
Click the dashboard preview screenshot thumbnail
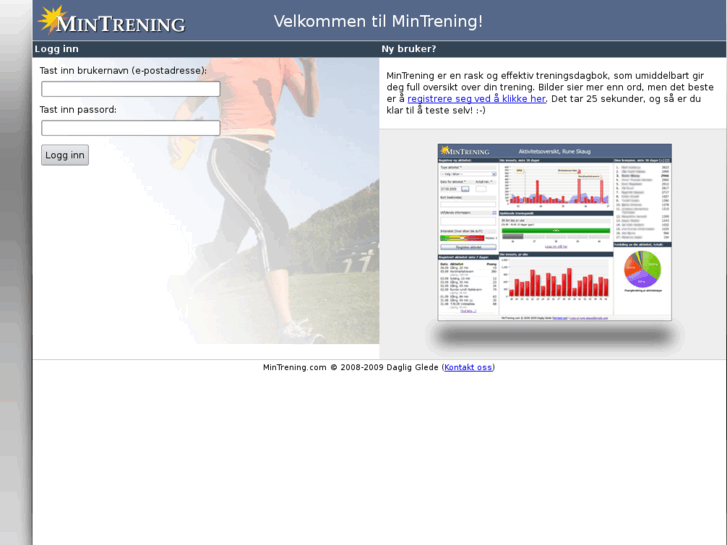(555, 232)
